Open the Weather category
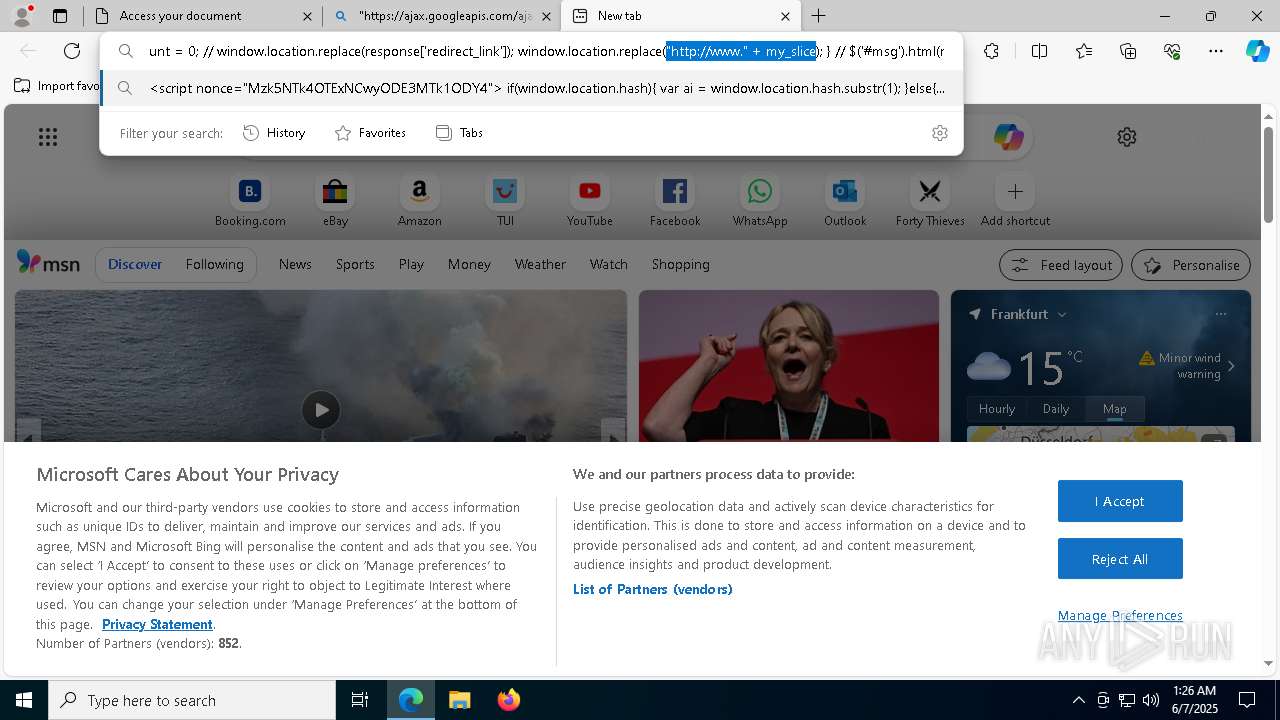The image size is (1280, 720). pyautogui.click(x=540, y=264)
